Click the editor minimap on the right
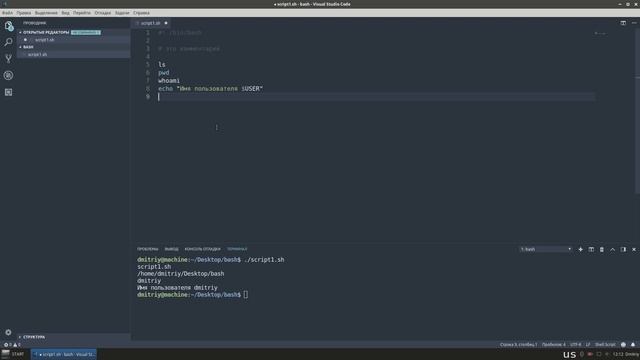The image size is (640, 360). click(x=600, y=33)
